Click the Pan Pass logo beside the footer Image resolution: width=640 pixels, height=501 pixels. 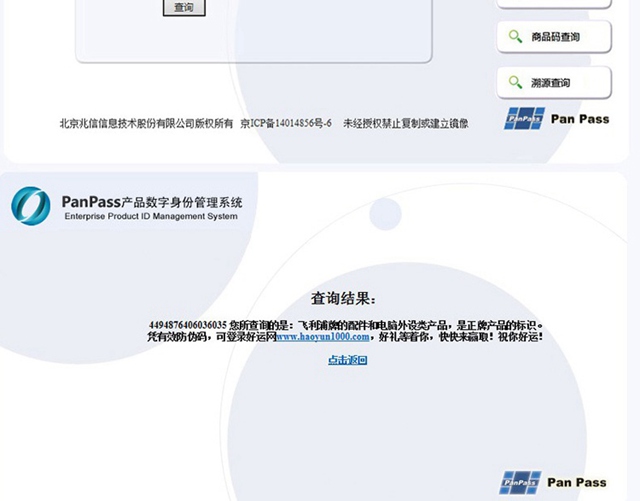click(556, 119)
